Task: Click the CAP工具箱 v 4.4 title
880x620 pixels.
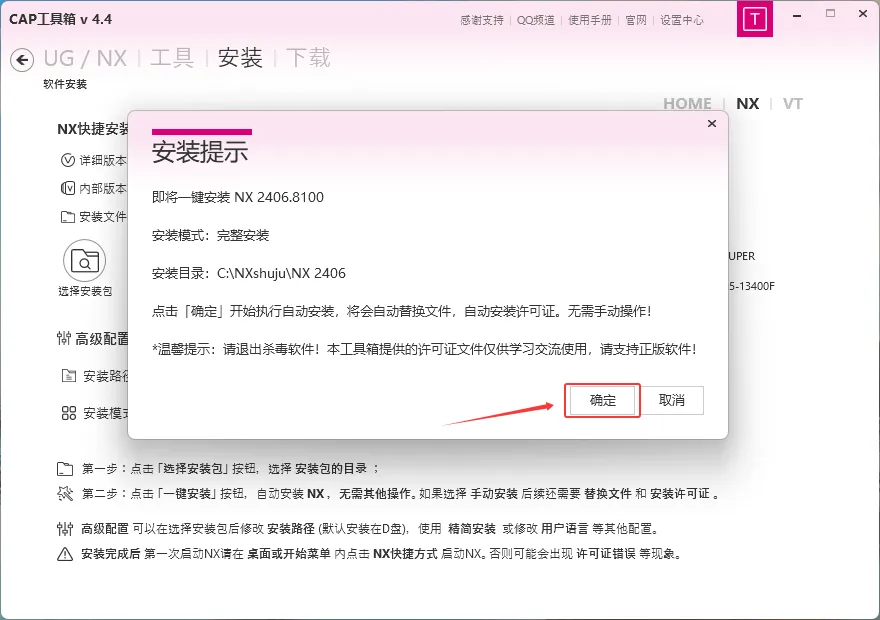Action: 61,19
